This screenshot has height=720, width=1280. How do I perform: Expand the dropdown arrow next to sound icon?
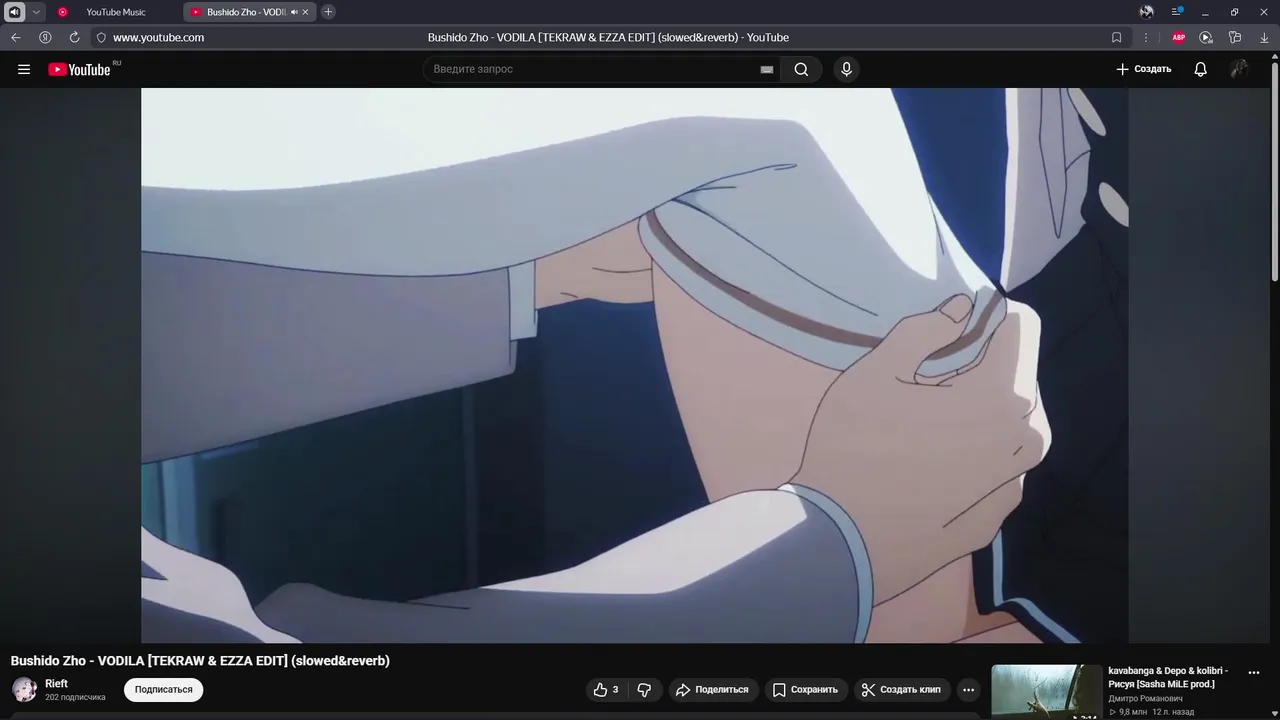(x=36, y=12)
